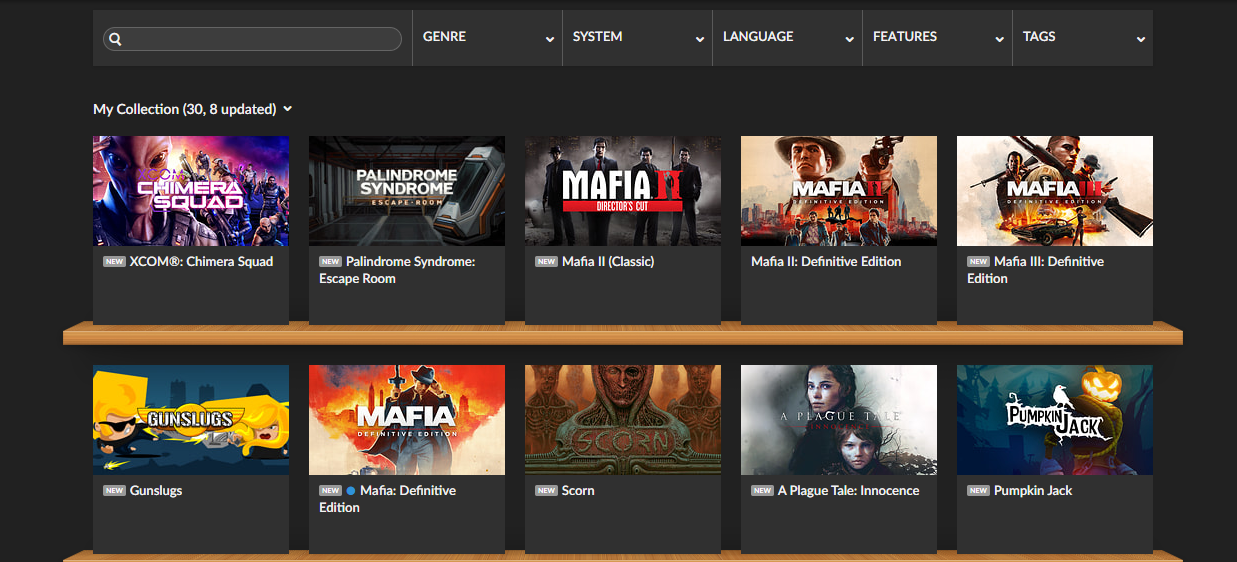This screenshot has height=562, width=1237.
Task: Click A Plague Tale: Innocence title
Action: (848, 491)
